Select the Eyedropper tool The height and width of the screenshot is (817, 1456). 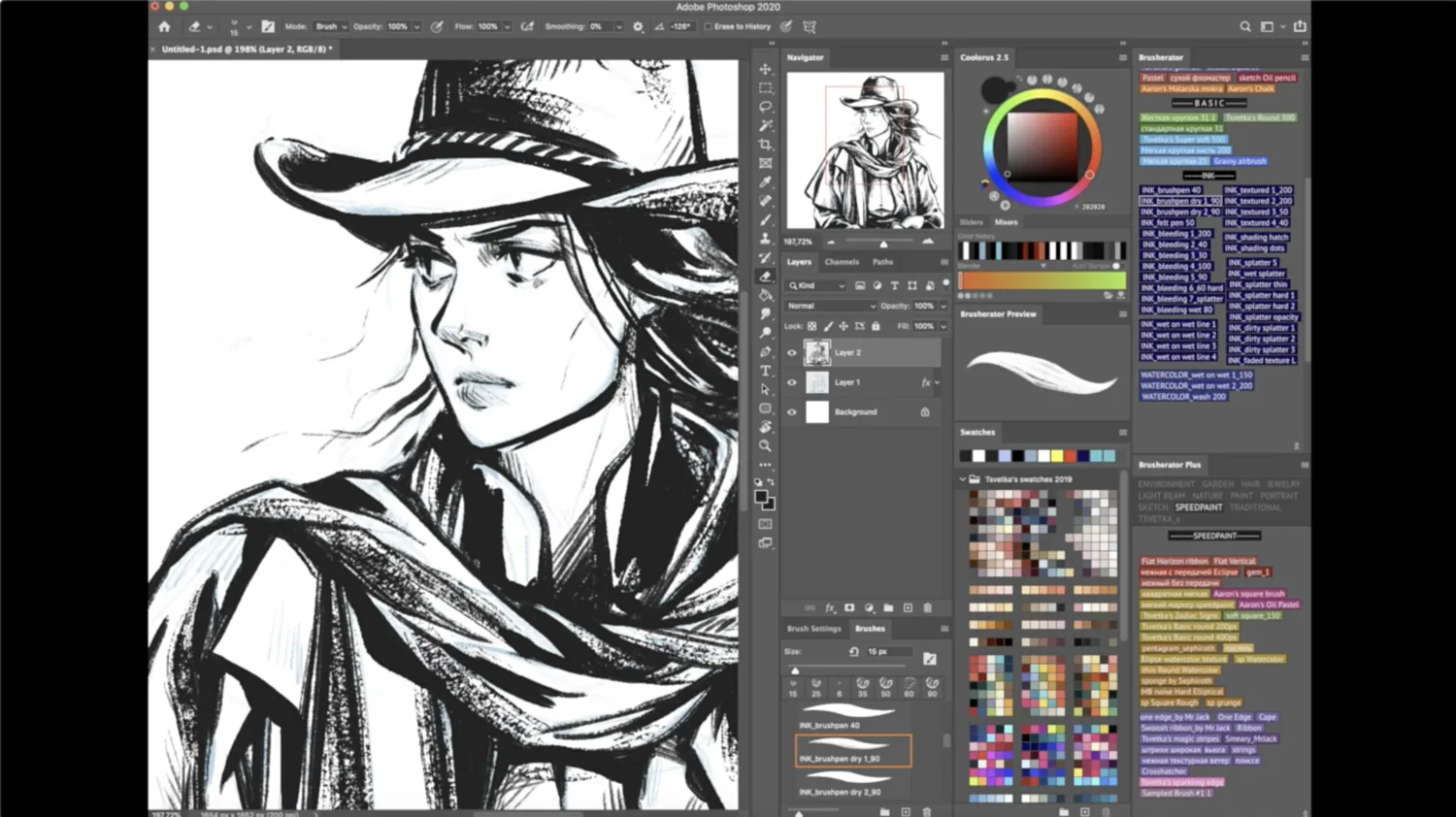pos(765,181)
